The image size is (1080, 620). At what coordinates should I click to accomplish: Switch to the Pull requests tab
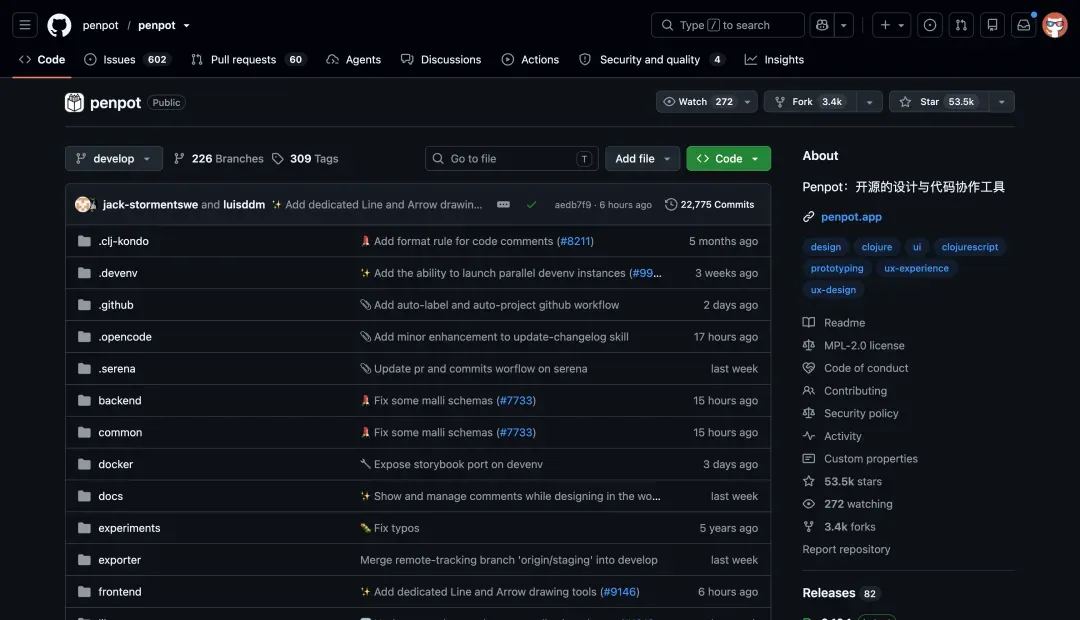pyautogui.click(x=248, y=60)
